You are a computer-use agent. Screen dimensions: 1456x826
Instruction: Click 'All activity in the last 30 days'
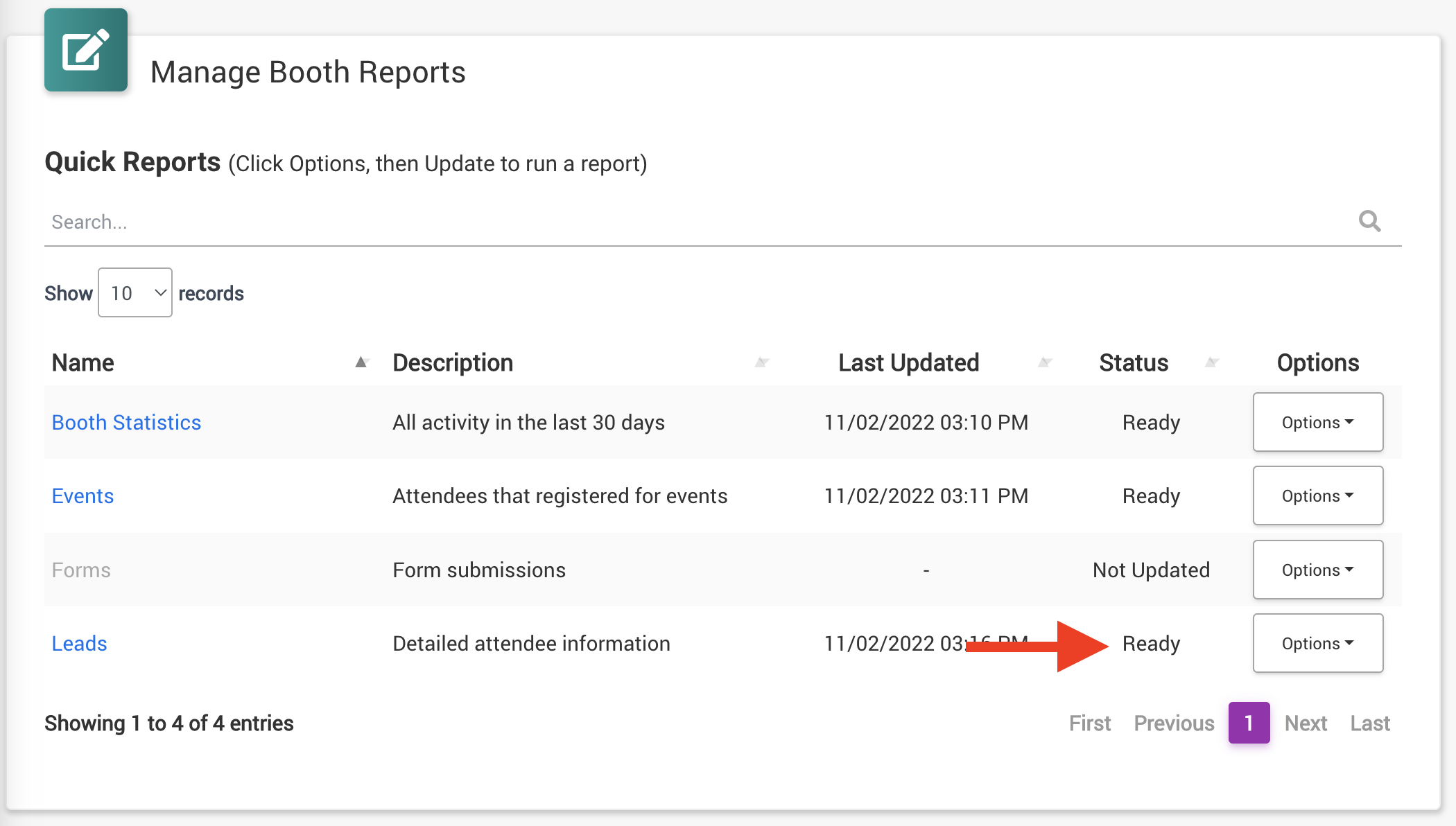pyautogui.click(x=528, y=422)
